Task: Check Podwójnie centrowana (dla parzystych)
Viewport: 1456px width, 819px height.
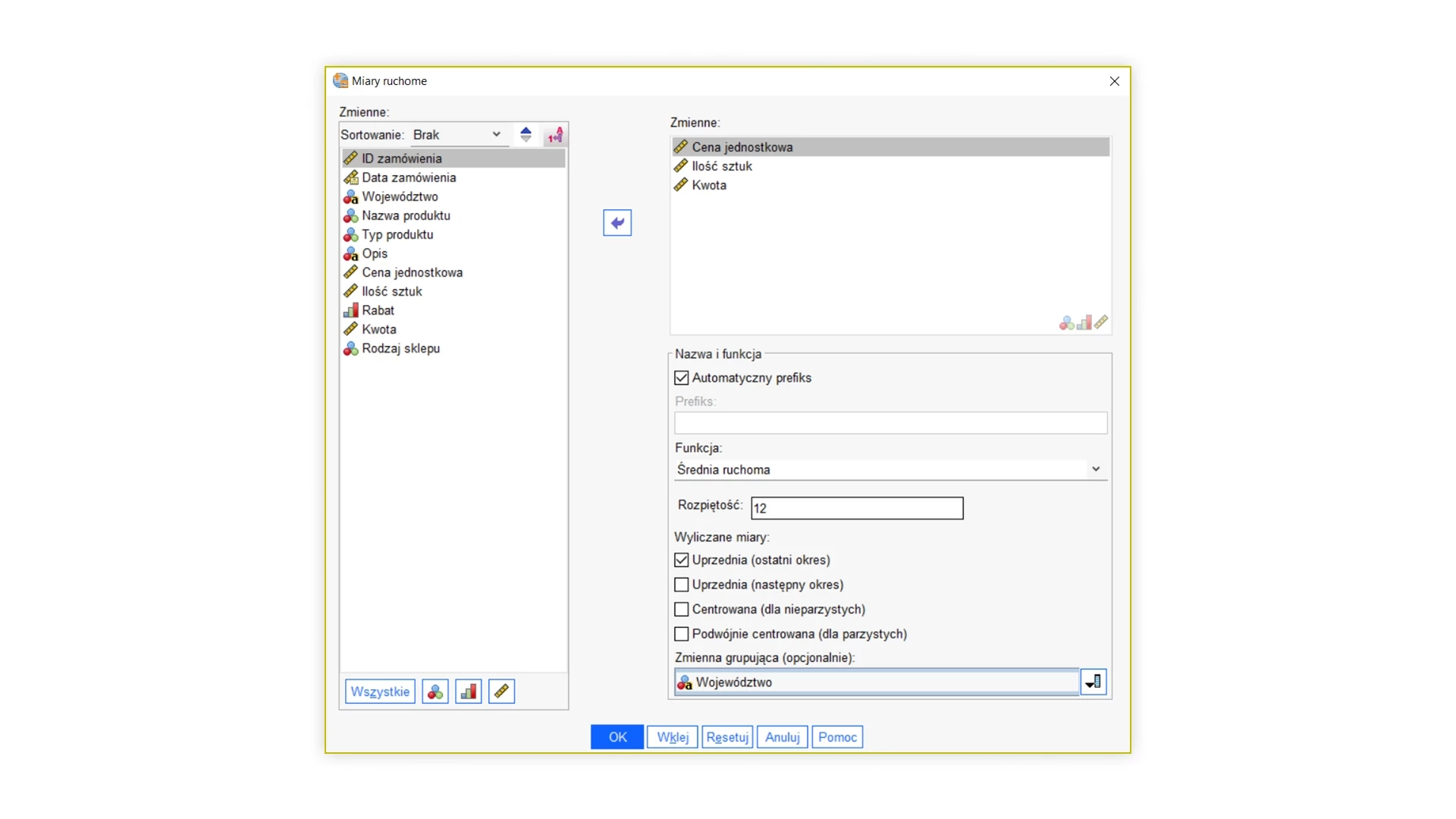Action: pos(682,634)
